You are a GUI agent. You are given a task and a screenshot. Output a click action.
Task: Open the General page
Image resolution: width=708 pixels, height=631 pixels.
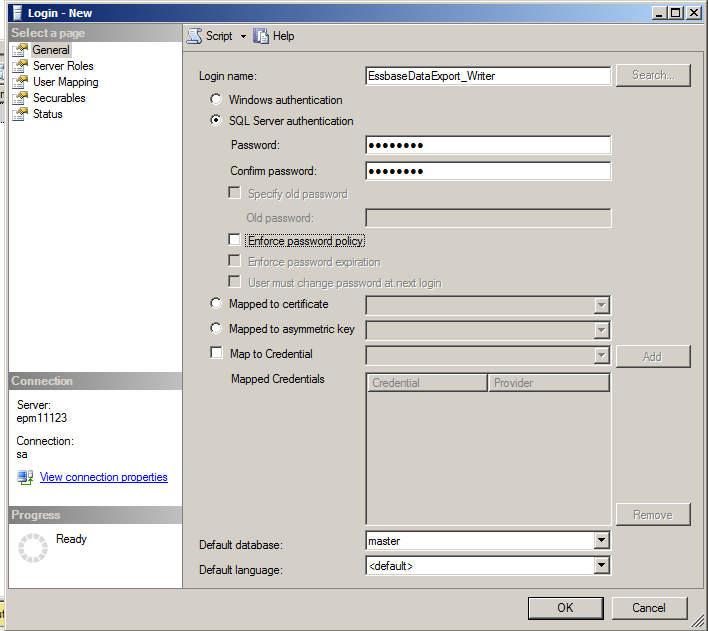(51, 50)
